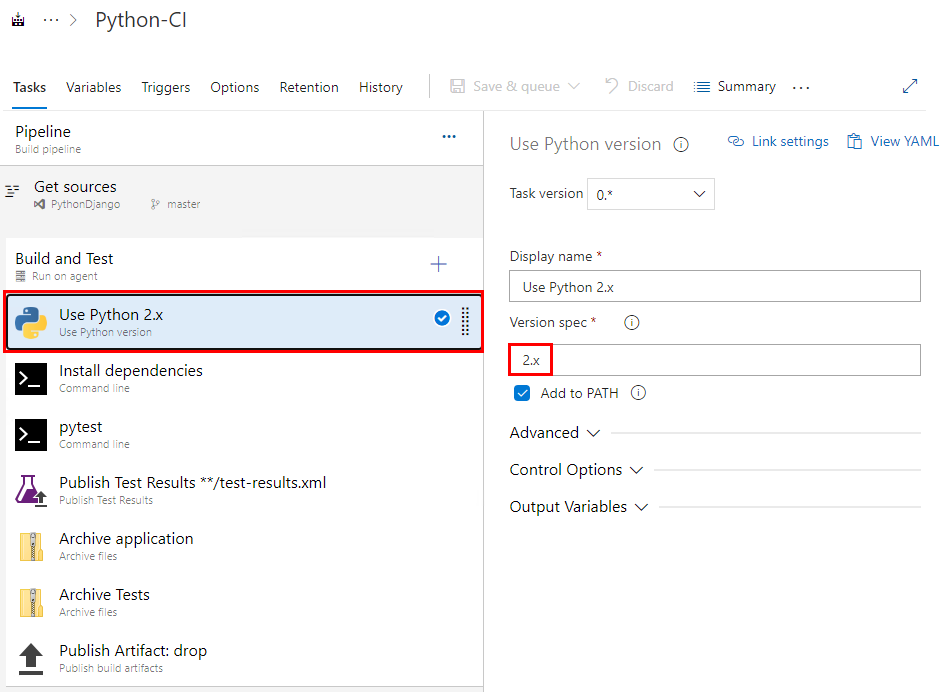Open the breadcrumb ellipsis menu
942x692 pixels.
point(51,20)
